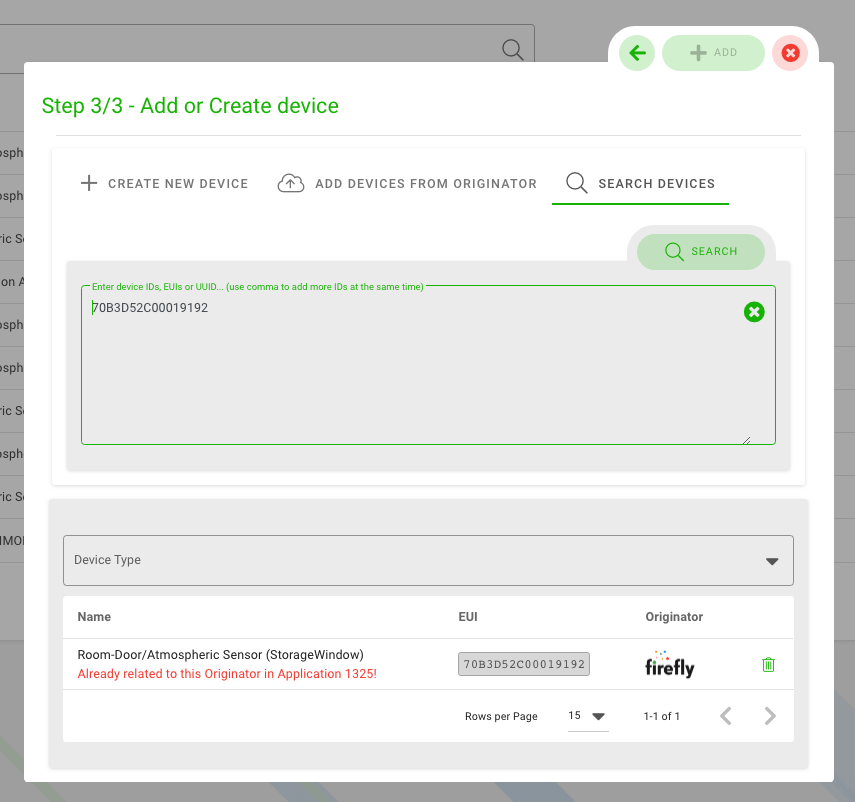Close the dialog with the red X button
This screenshot has width=855, height=802.
coord(790,53)
